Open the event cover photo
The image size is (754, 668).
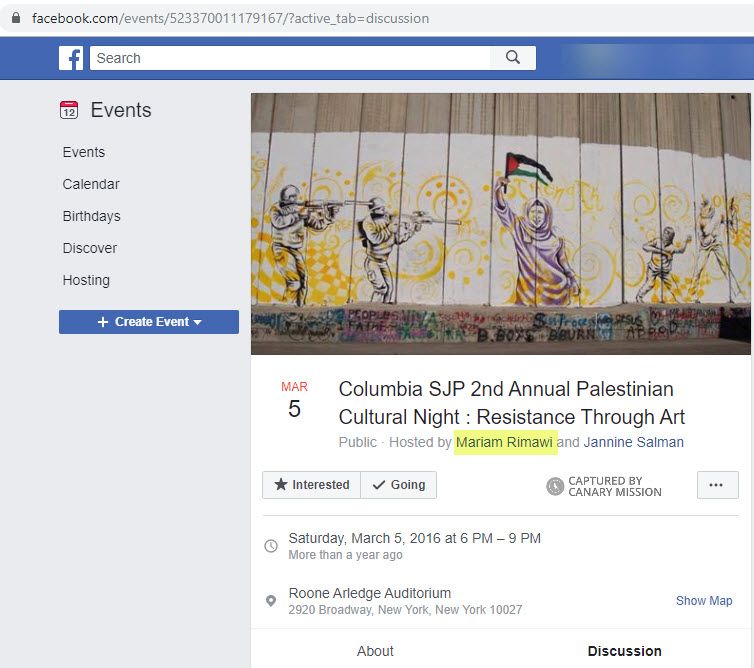500,224
